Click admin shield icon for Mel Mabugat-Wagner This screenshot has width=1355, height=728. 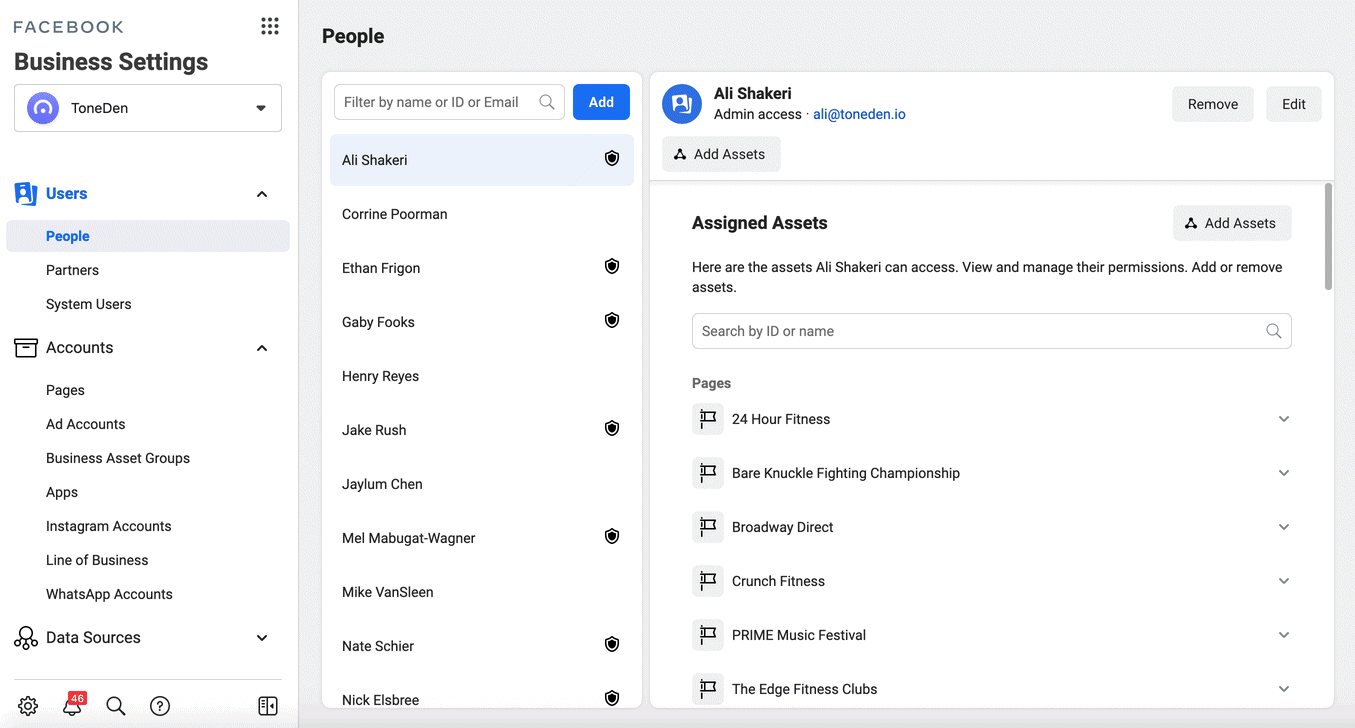coord(612,537)
